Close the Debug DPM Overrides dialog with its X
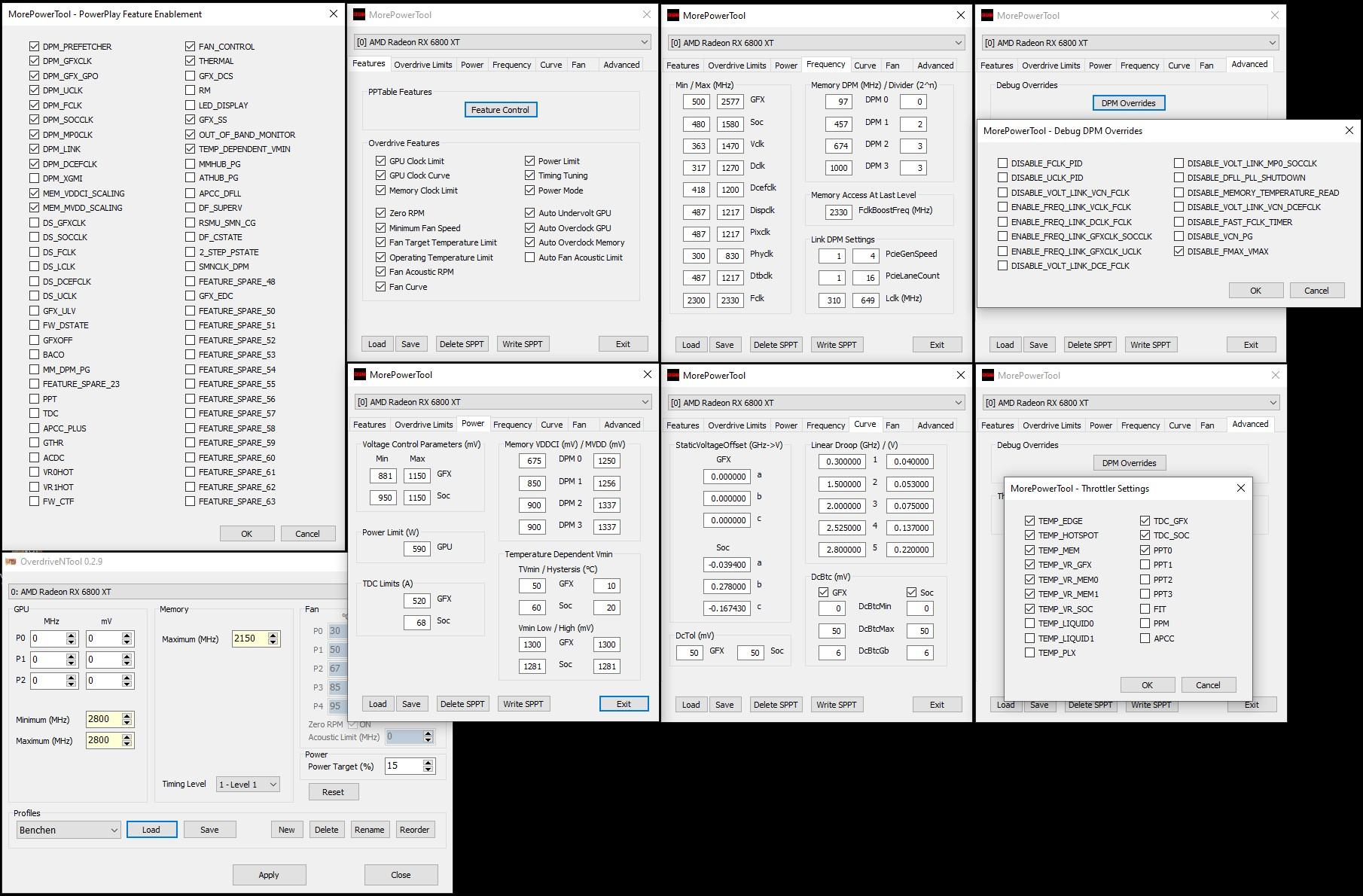Screen dimensions: 1363x896 (x=1349, y=130)
